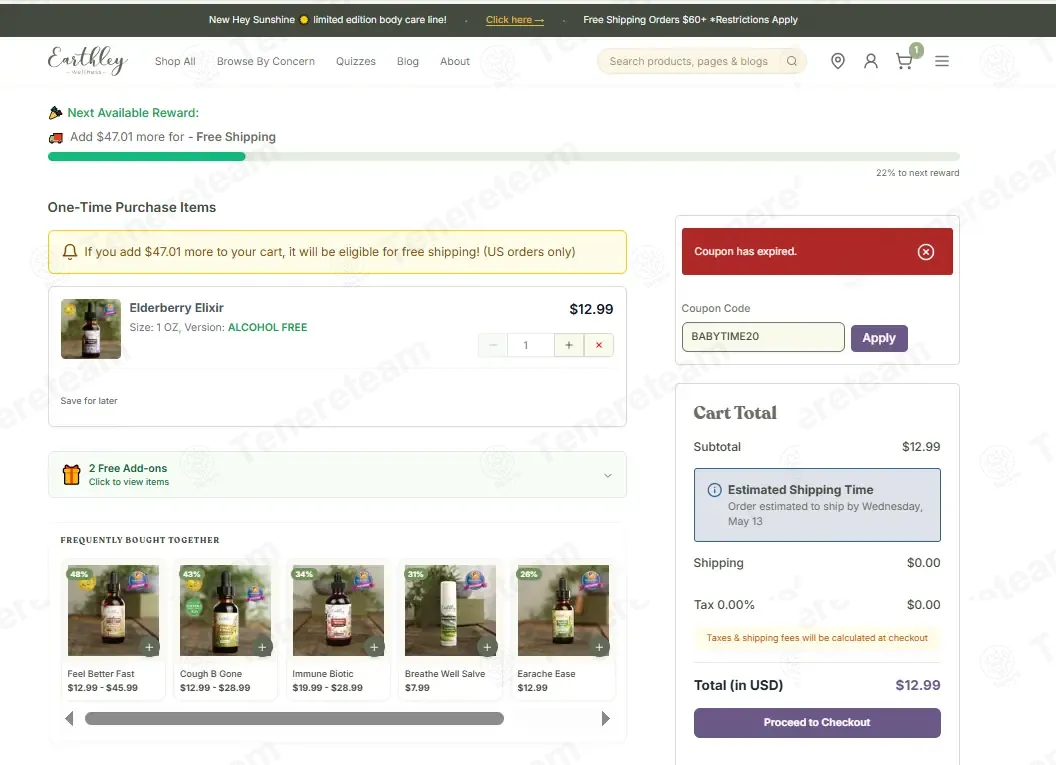Screen dimensions: 1056x765
Task: Add Cough B Gone with plus icon
Action: coord(262,647)
